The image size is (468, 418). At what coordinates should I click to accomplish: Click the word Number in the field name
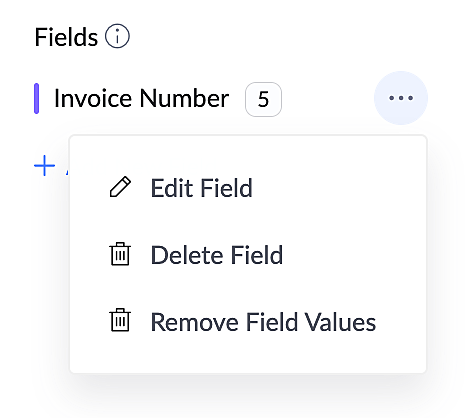tap(184, 98)
